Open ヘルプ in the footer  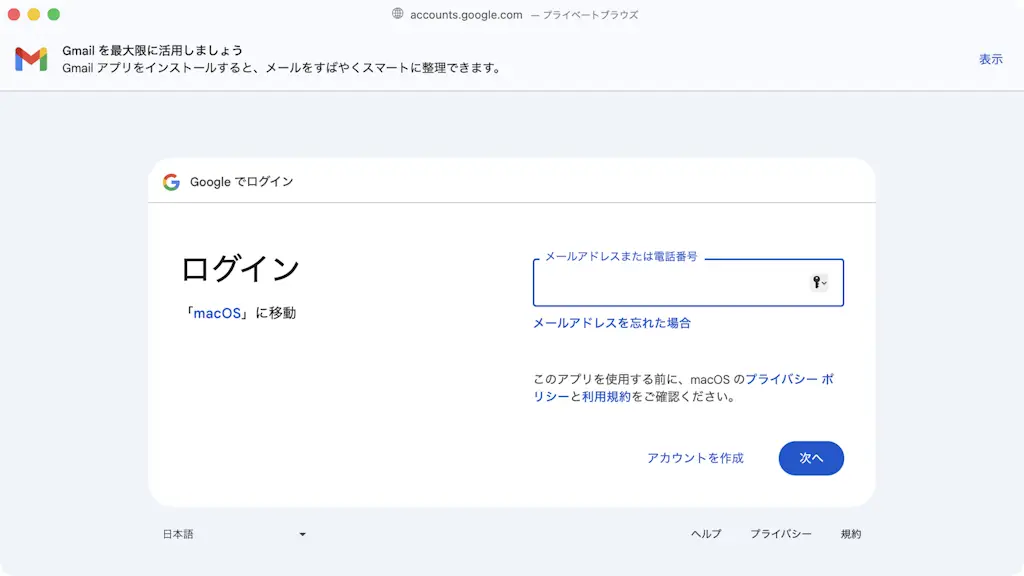[x=706, y=534]
